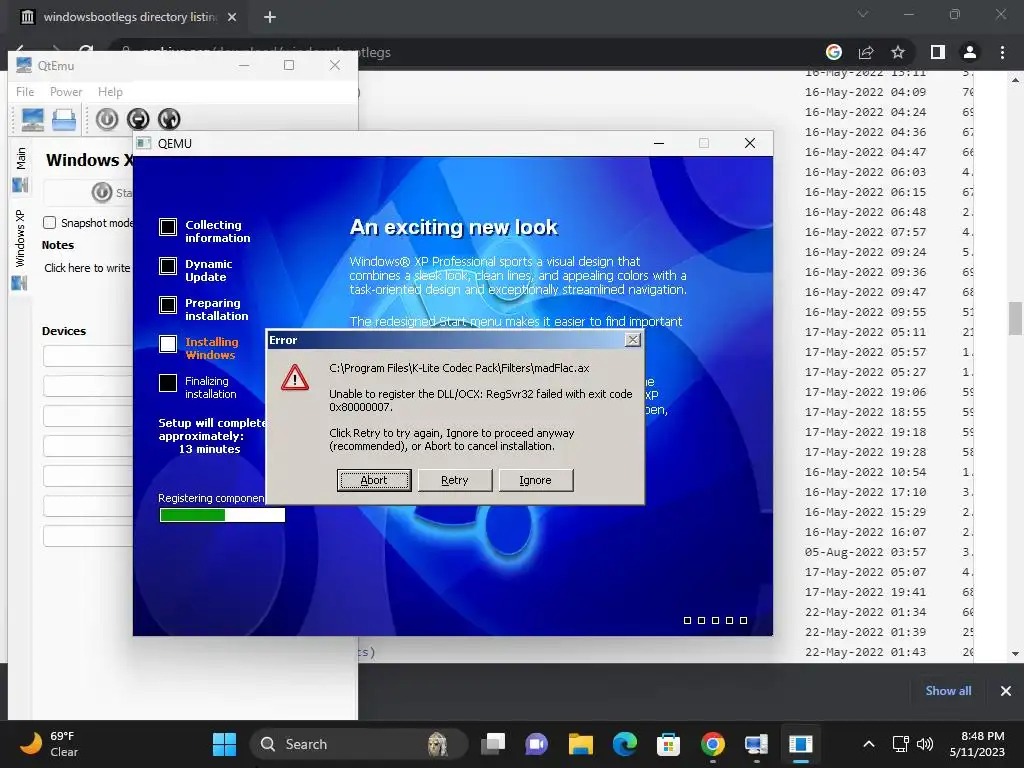The image size is (1024, 768).
Task: Click the volume icon in system tray
Action: 925,744
